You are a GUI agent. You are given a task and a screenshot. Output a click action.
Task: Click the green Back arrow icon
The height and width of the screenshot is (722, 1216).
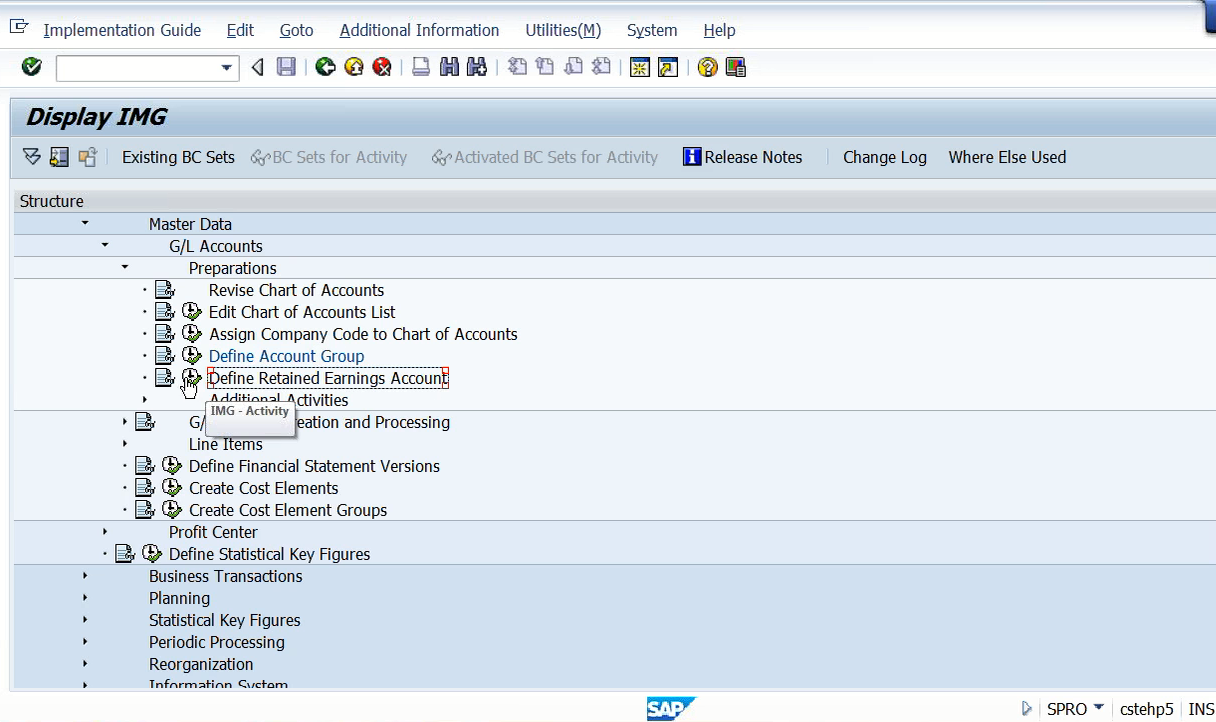click(x=325, y=67)
